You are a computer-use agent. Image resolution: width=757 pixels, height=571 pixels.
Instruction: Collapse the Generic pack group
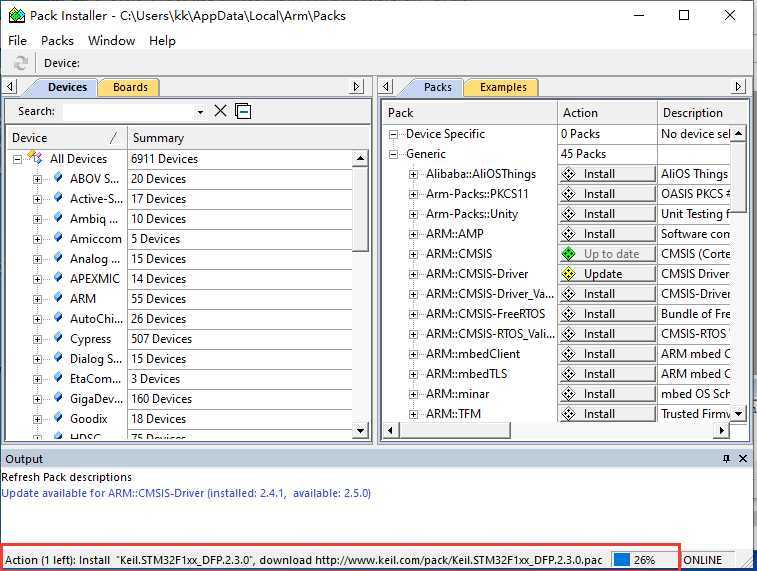point(393,154)
